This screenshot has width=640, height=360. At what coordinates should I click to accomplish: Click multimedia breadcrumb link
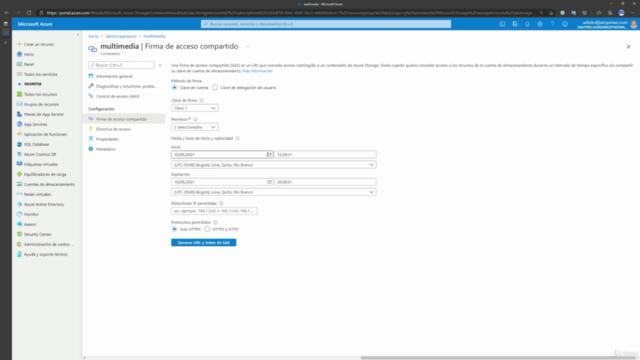pos(154,36)
